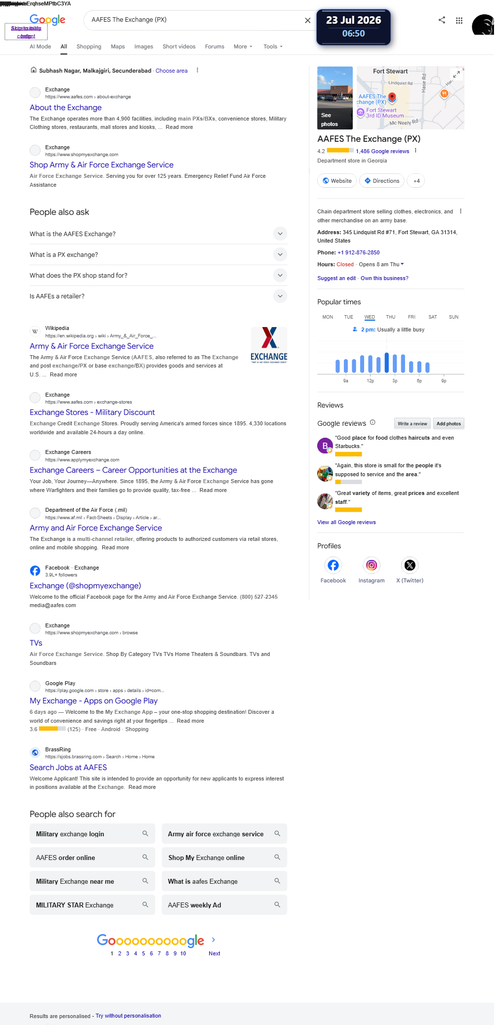Click search icon beside AAFES order online
The image size is (500, 1025).
pyautogui.click(x=145, y=857)
